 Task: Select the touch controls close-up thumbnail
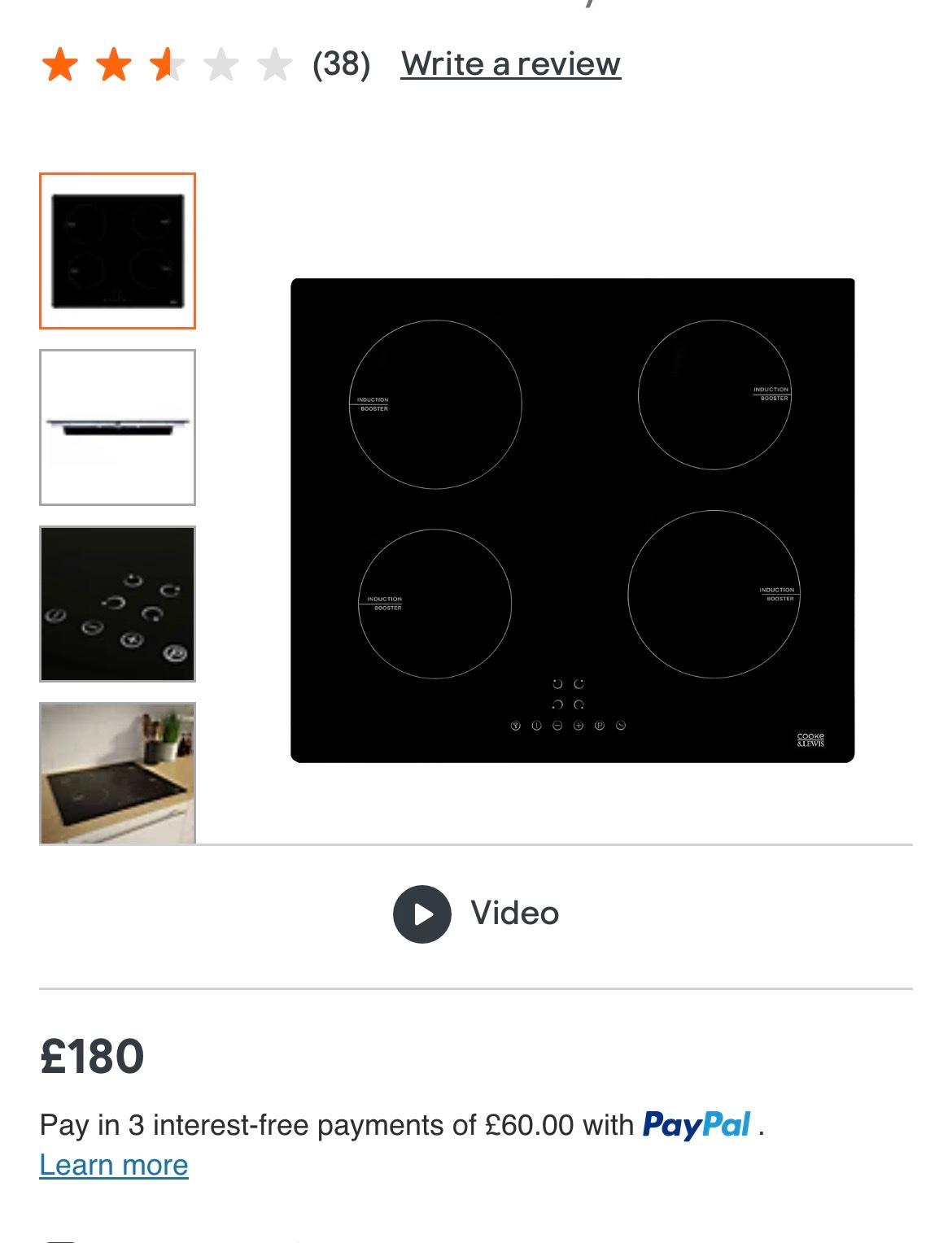pos(118,604)
